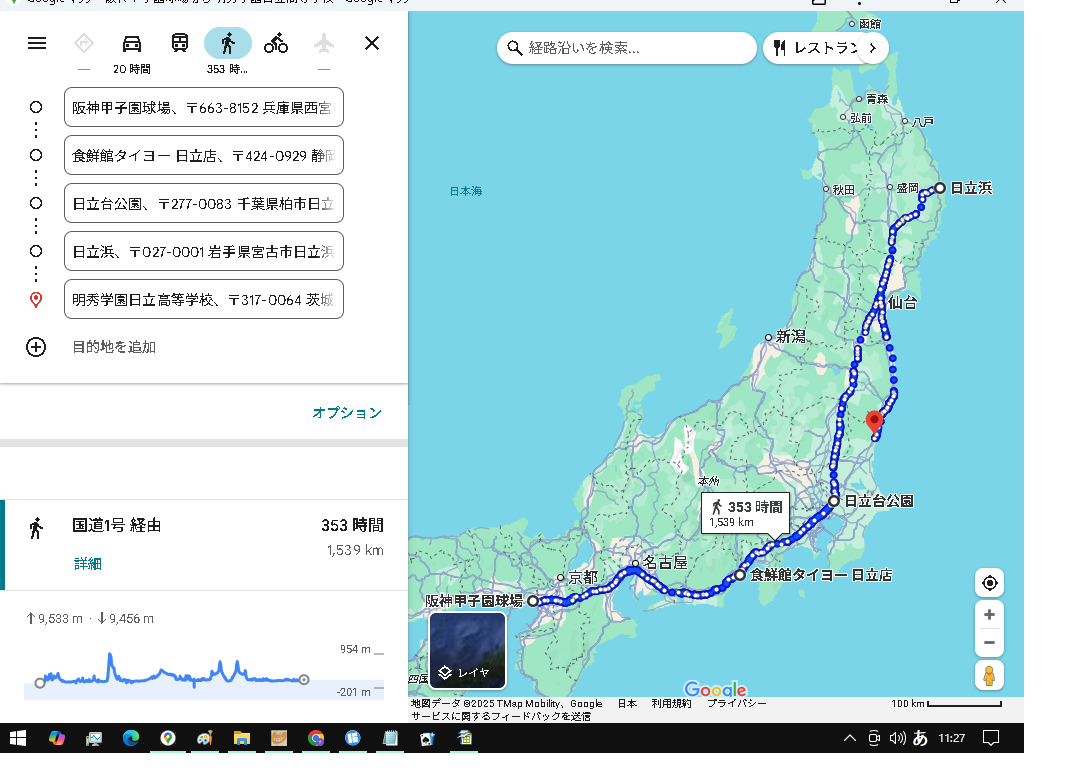Click the add destination plus icon

click(36, 347)
